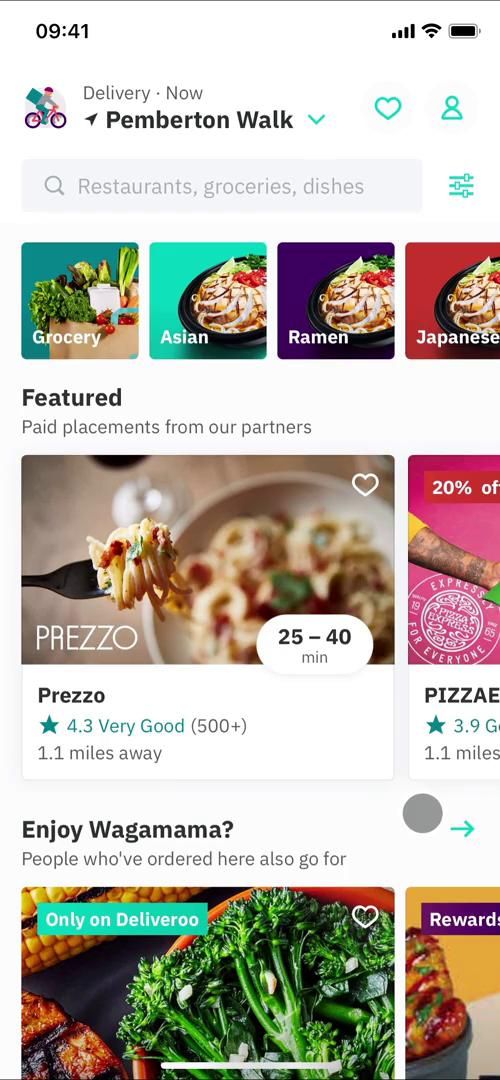Show more Enjoy Wagamama restaurants with the arrow
Screen dimensions: 500x1080
click(462, 829)
